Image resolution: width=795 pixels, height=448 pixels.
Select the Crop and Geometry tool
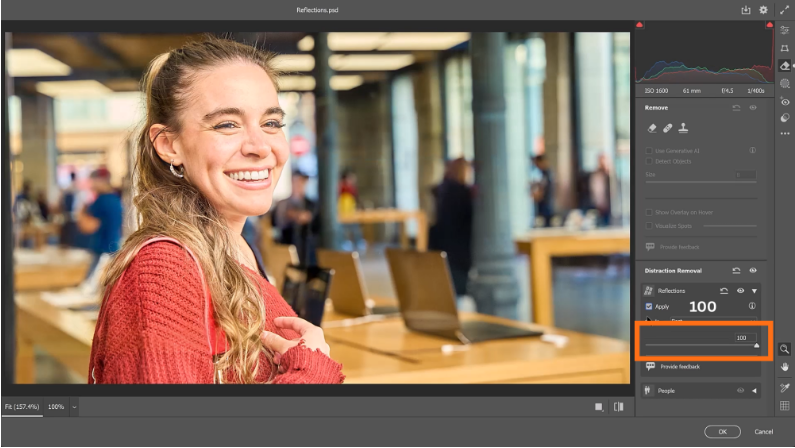(785, 47)
